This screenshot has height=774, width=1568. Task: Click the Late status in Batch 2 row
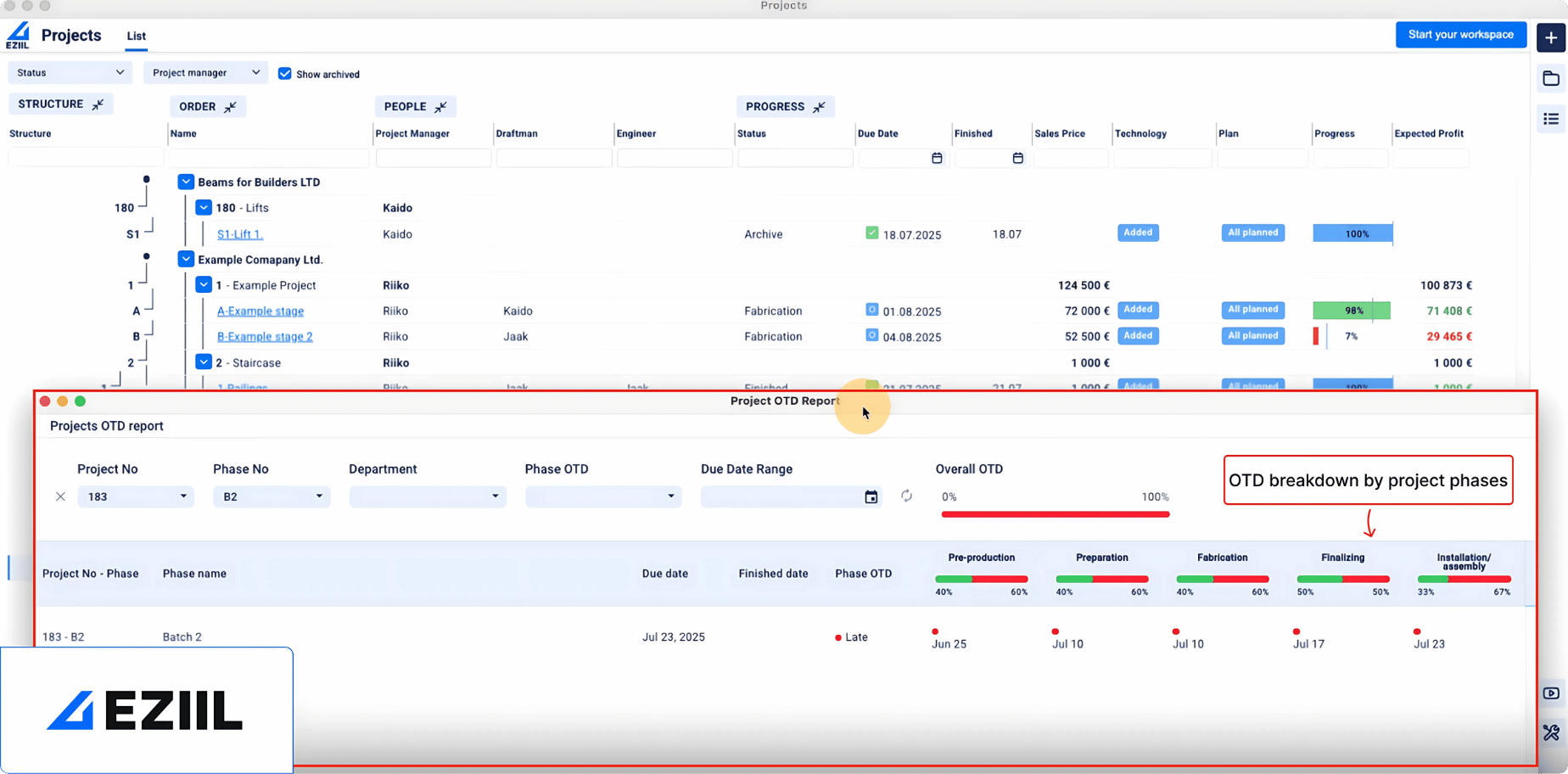(852, 637)
